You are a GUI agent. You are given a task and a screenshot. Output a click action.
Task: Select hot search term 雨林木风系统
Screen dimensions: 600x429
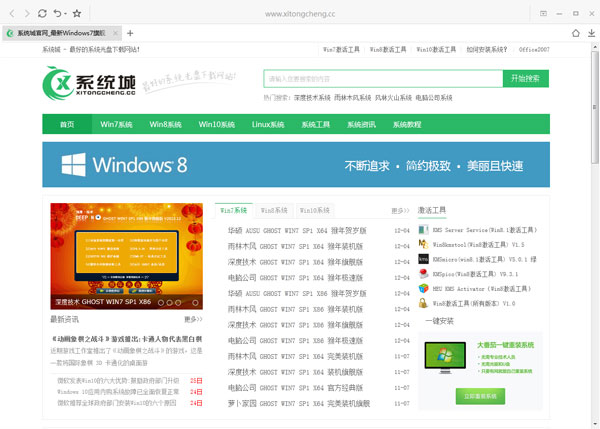coord(352,98)
